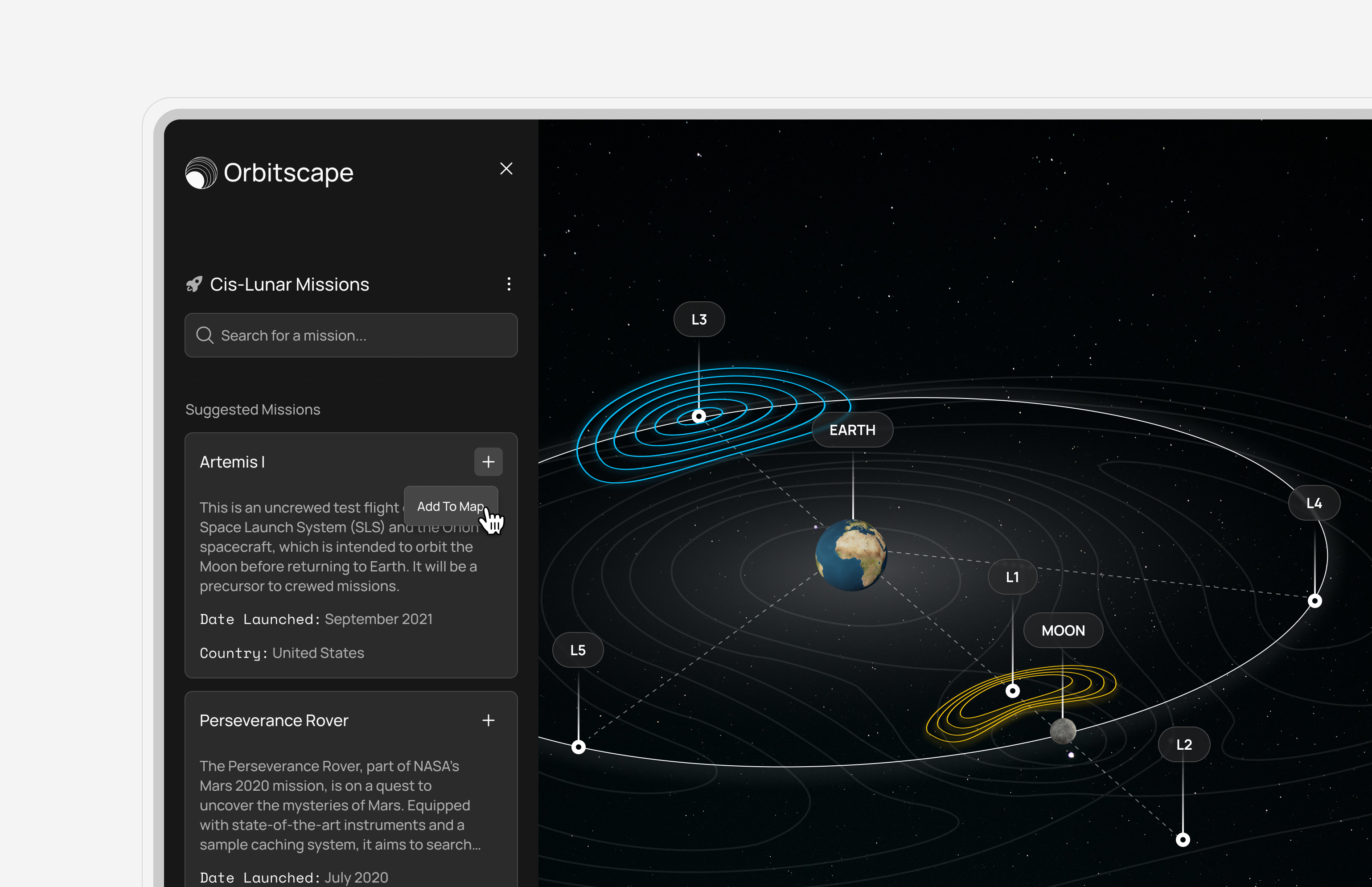
Task: Select the EARTH label on the map
Action: (852, 430)
